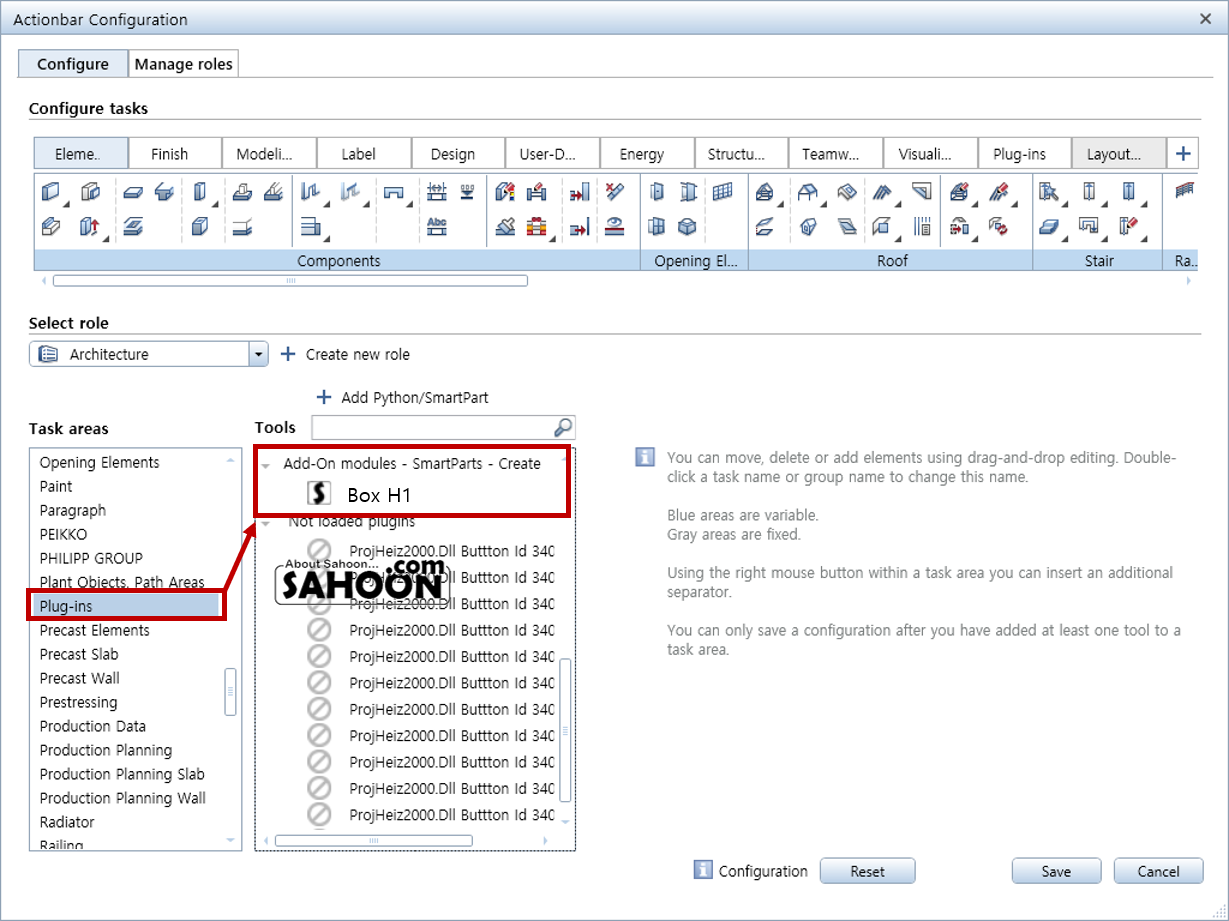Click the horizontal scrollbar under Configure tasks

[x=290, y=281]
